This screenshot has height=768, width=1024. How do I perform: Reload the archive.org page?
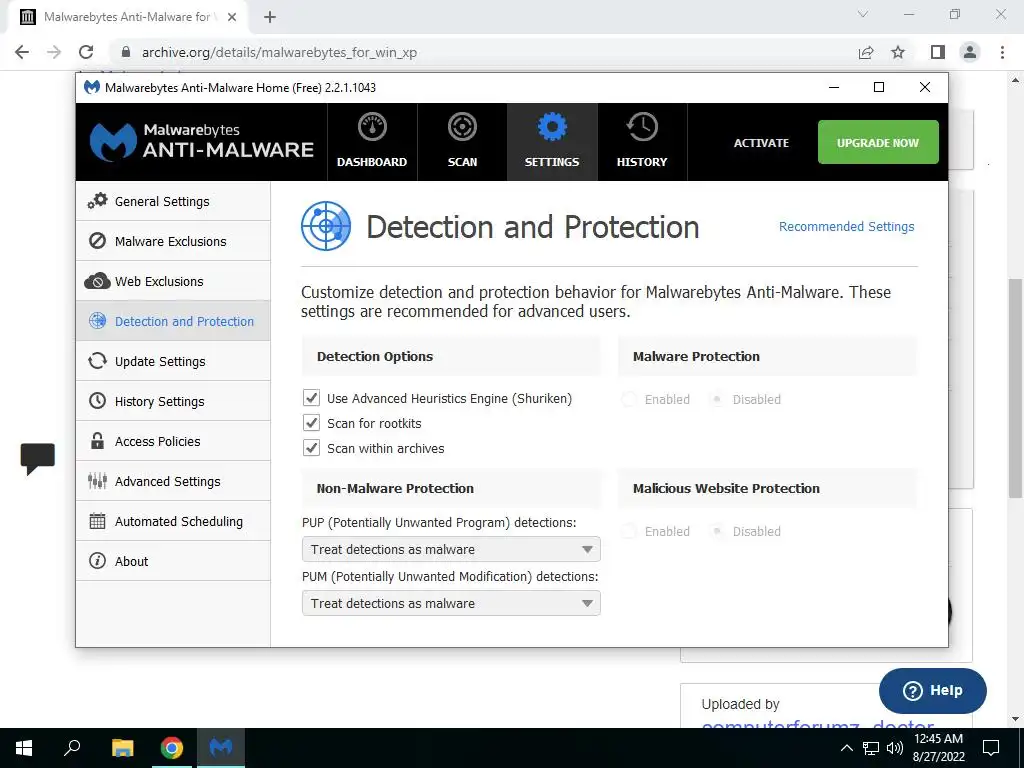(86, 52)
